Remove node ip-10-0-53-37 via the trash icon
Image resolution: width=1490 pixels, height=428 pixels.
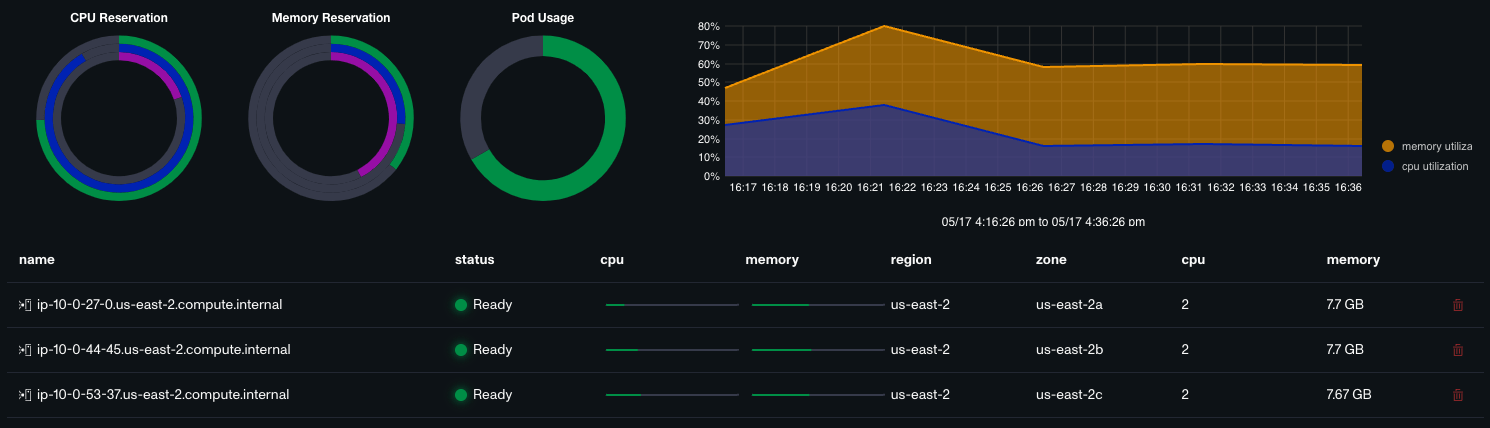click(x=1457, y=395)
